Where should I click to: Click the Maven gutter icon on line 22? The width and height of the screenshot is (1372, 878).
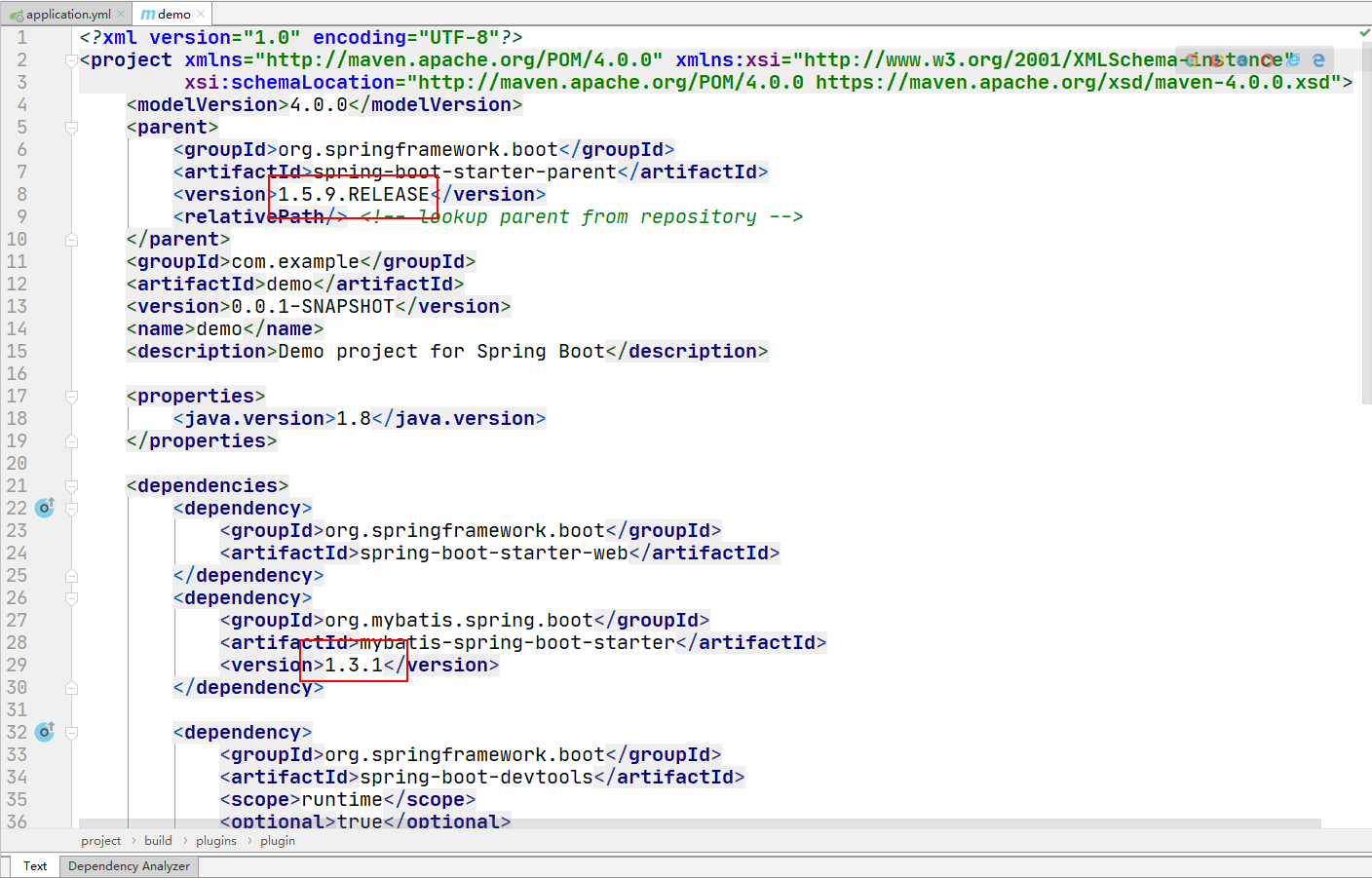[45, 508]
